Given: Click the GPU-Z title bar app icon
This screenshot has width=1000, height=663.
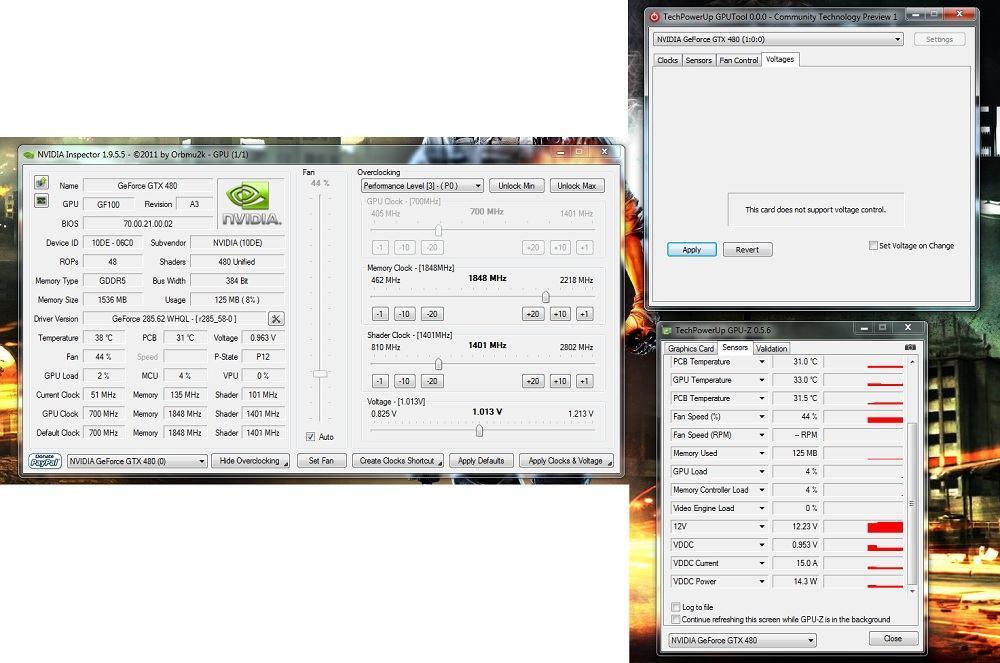Looking at the screenshot, I should (666, 330).
